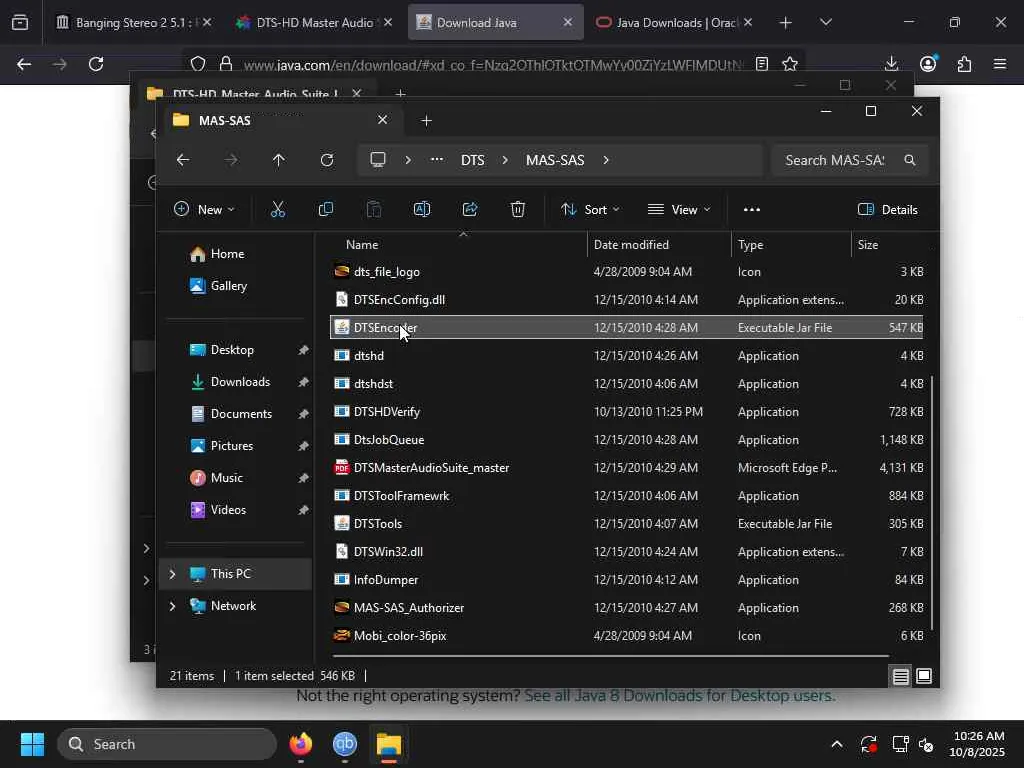The width and height of the screenshot is (1024, 768).
Task: Click the Windows taskbar Search box
Action: pos(168,744)
